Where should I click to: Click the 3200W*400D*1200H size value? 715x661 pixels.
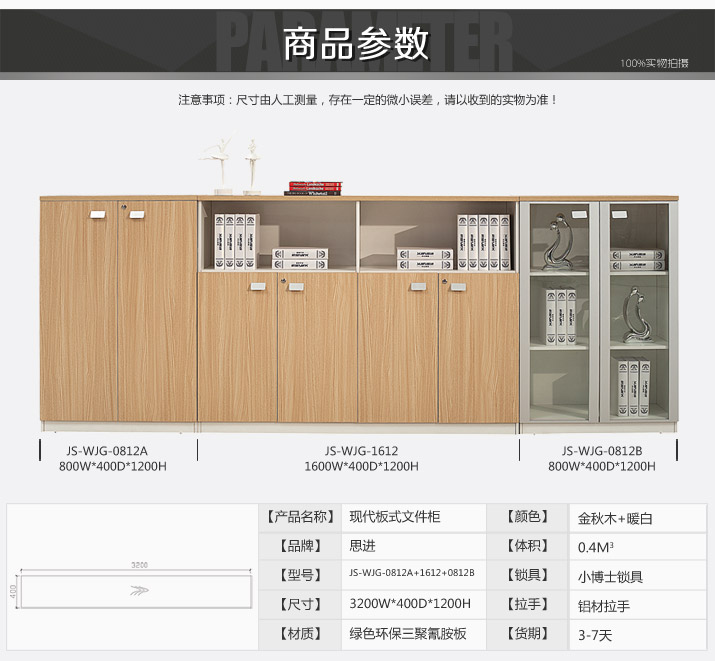[410, 604]
